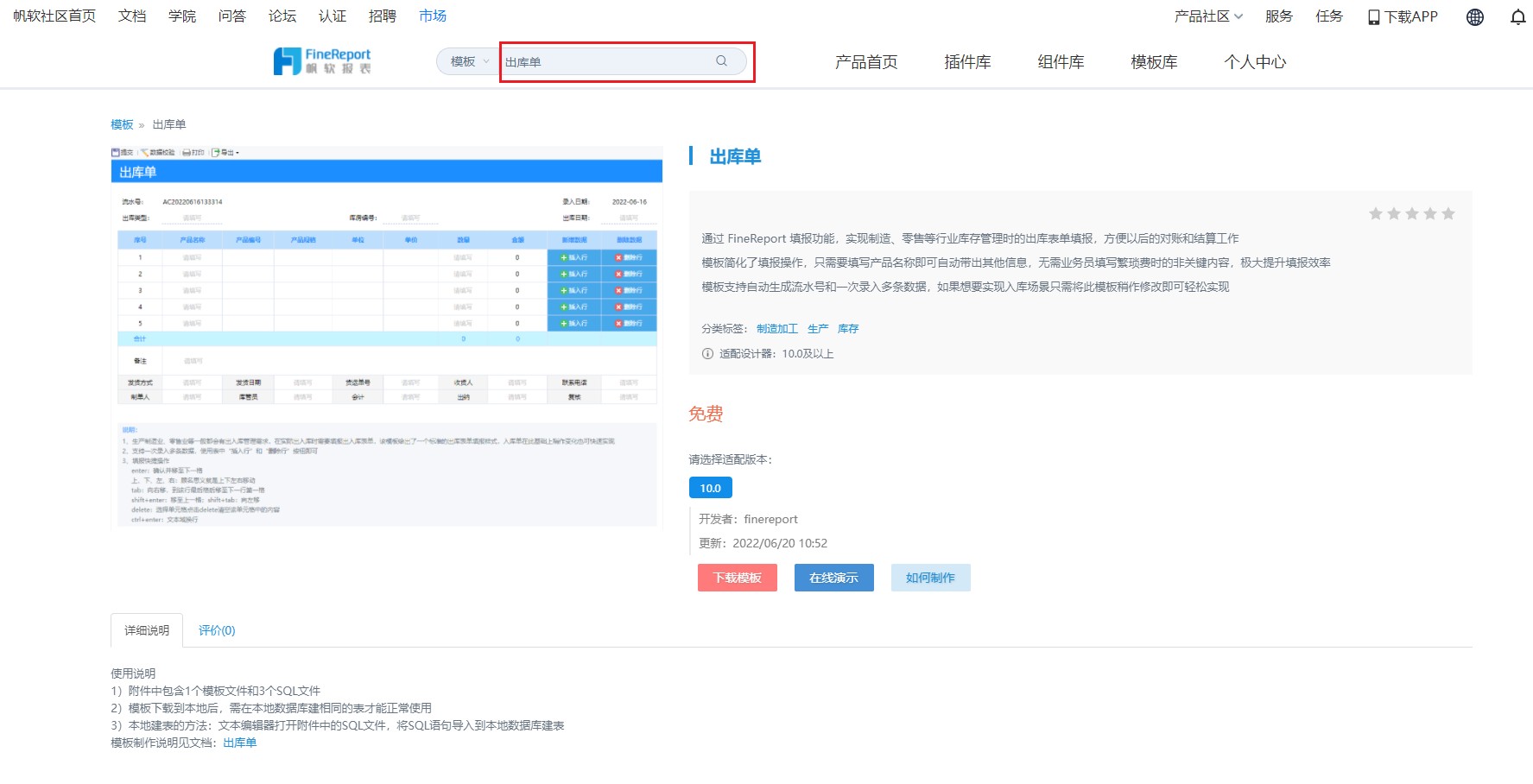Open the export dropdown arrow in the preview

click(238, 152)
